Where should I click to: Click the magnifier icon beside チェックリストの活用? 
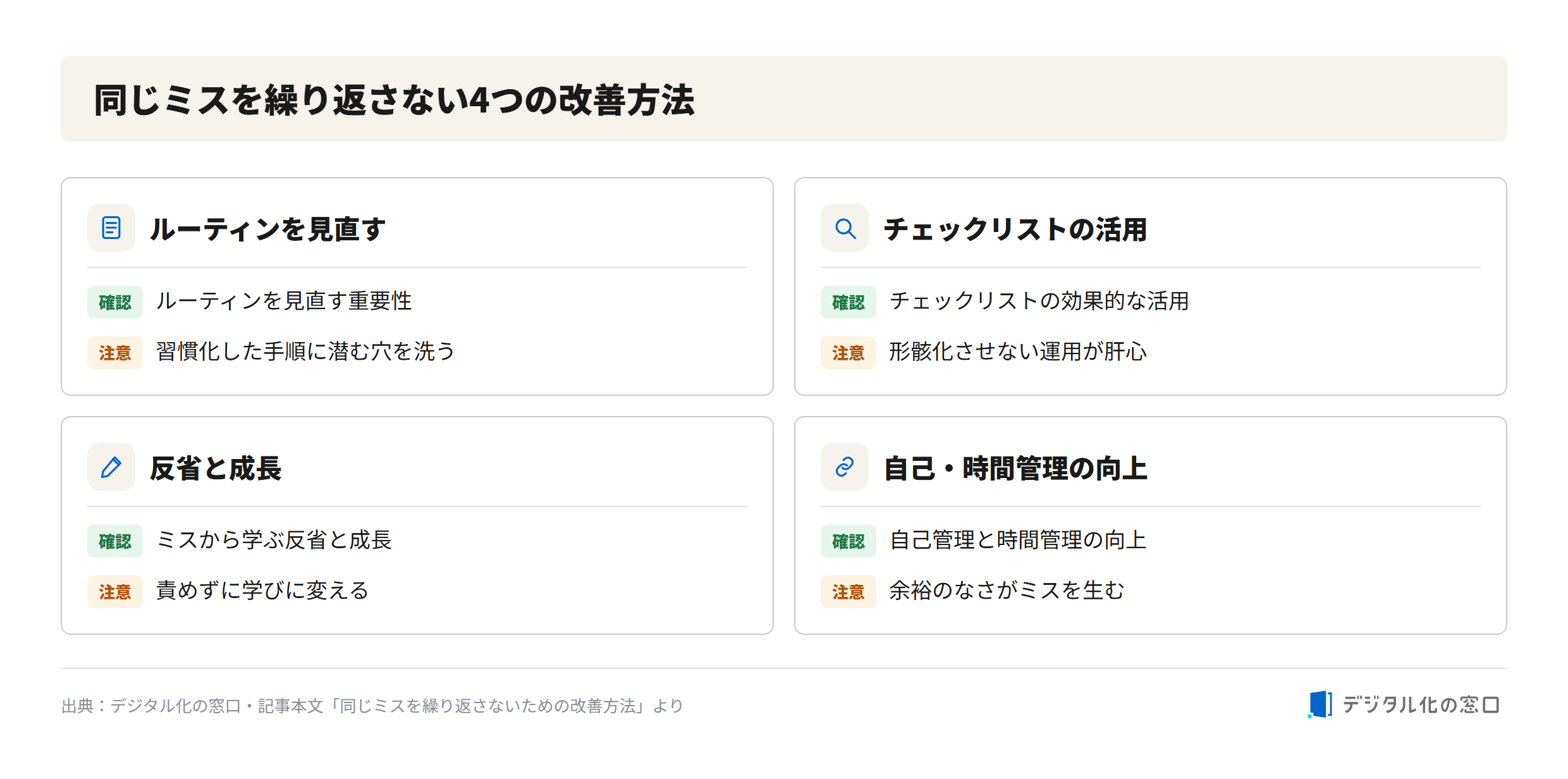pyautogui.click(x=845, y=228)
